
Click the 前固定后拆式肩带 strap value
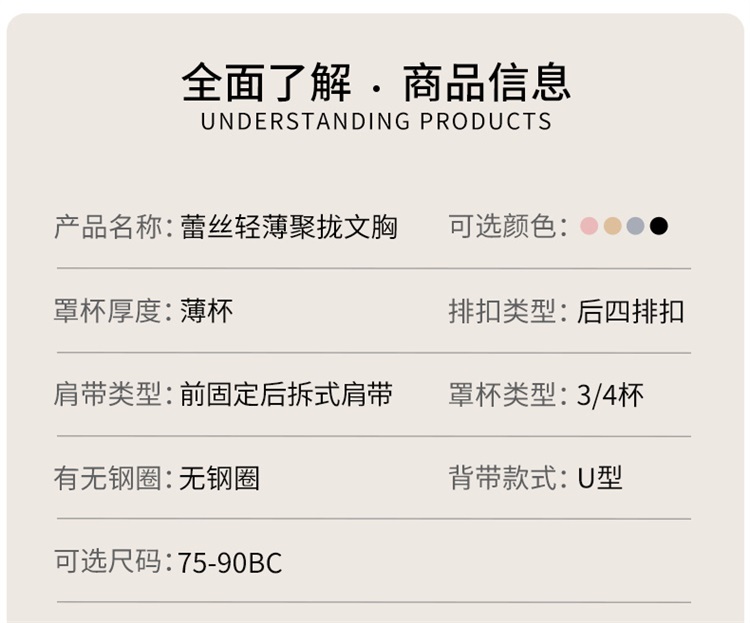[286, 394]
